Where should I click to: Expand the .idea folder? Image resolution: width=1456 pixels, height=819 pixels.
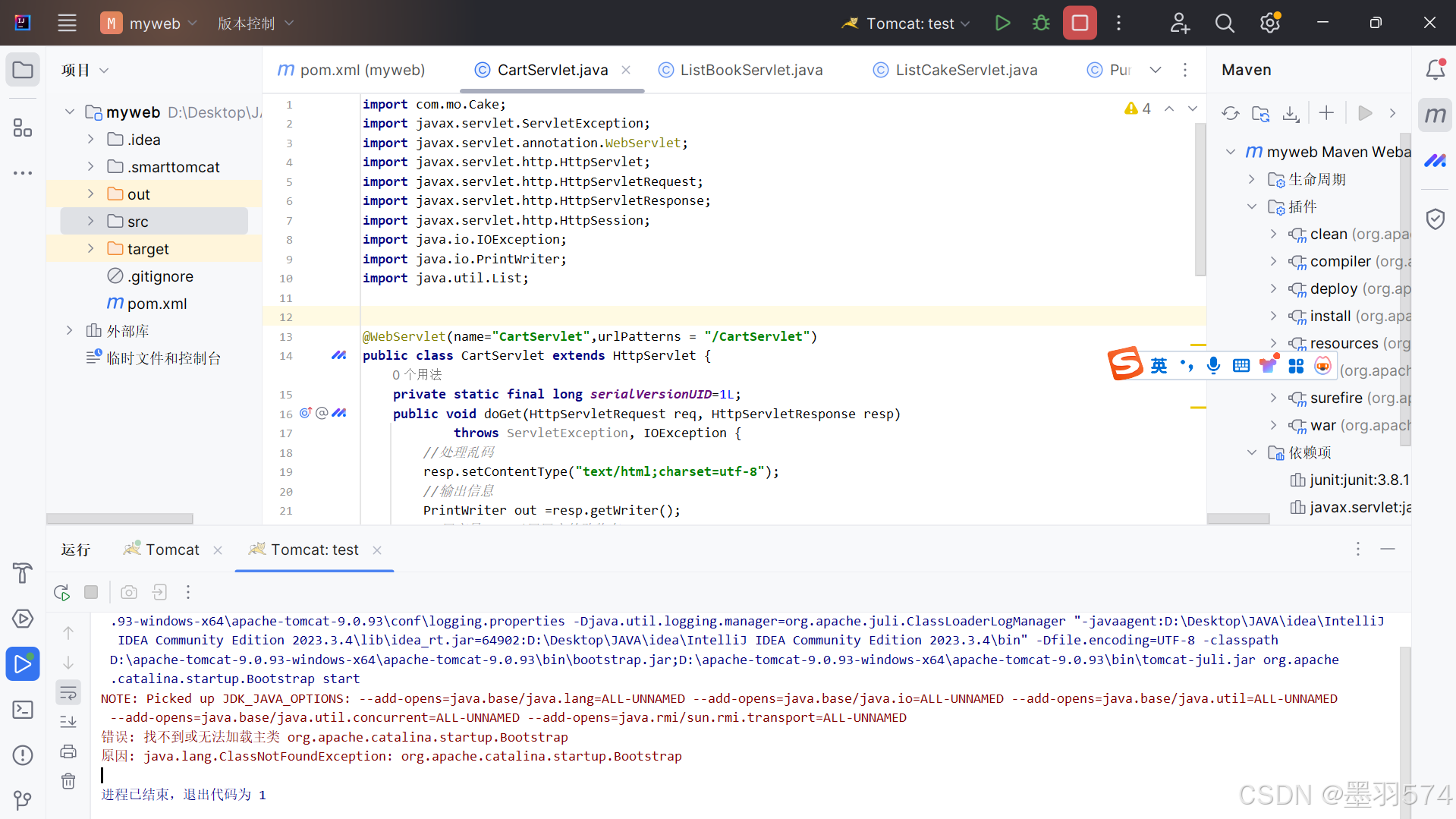click(x=90, y=140)
